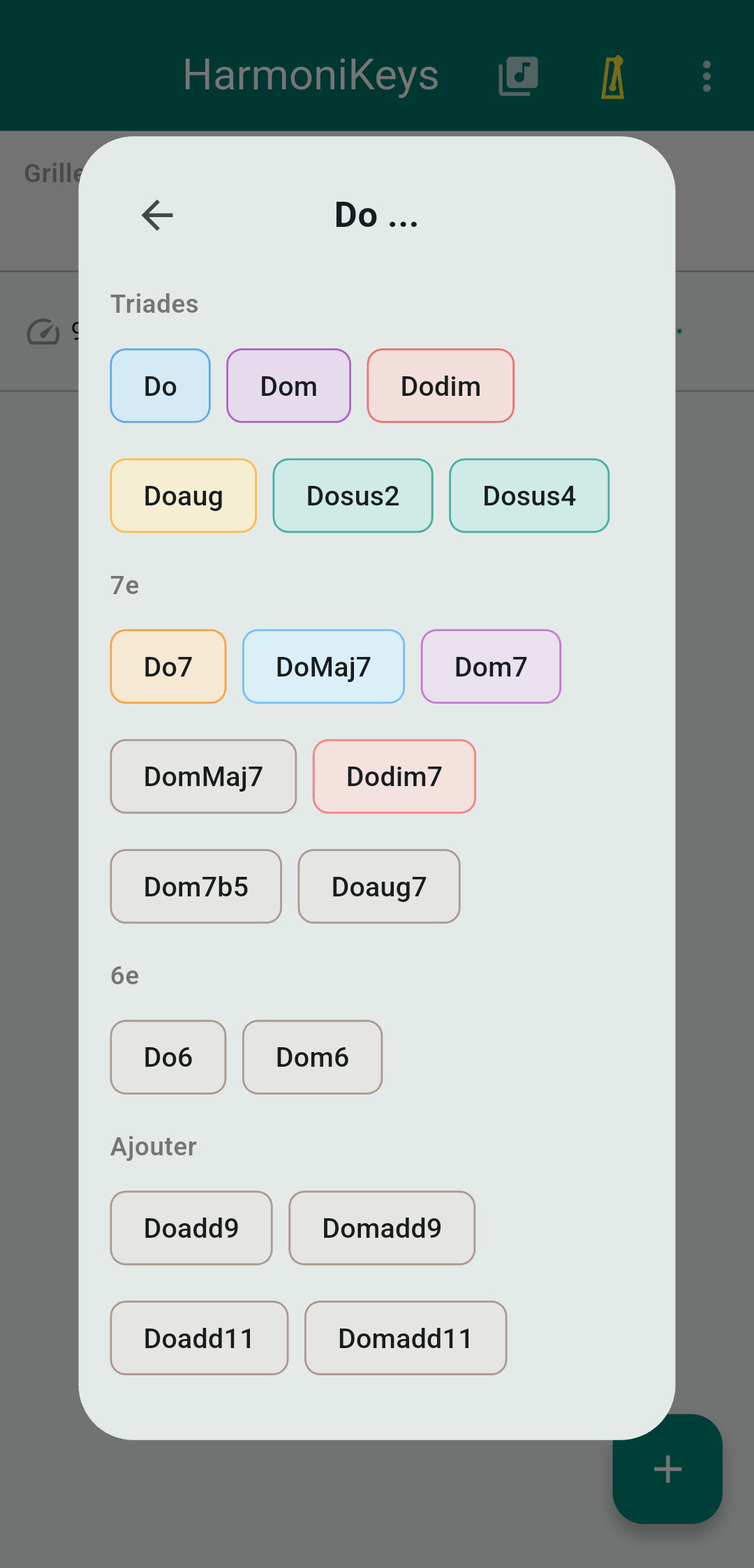Select the Dosus2 chord
Screen dimensions: 754x1568
(x=353, y=496)
